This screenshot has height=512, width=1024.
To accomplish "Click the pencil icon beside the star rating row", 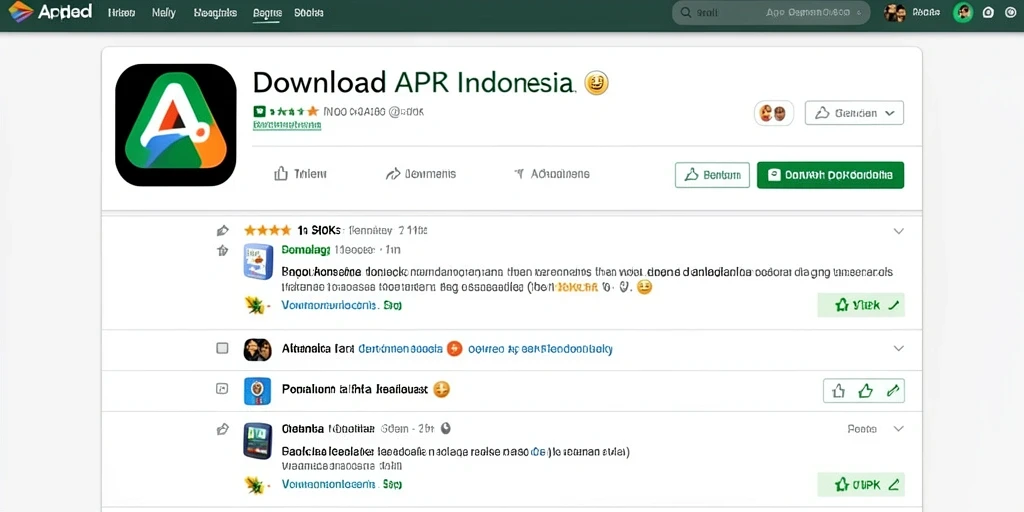I will 223,230.
